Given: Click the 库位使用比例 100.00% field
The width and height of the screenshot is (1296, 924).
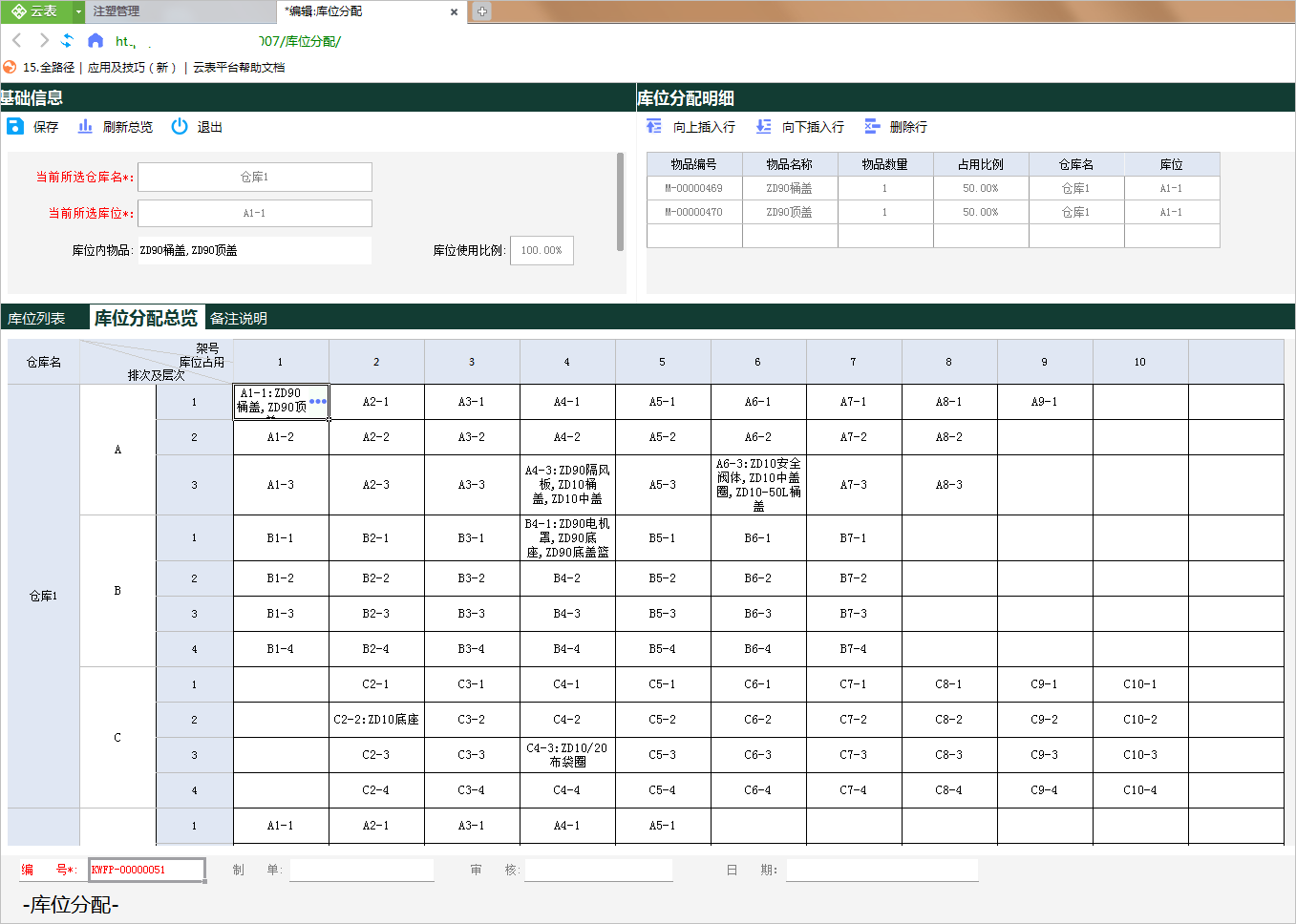Looking at the screenshot, I should [x=542, y=250].
